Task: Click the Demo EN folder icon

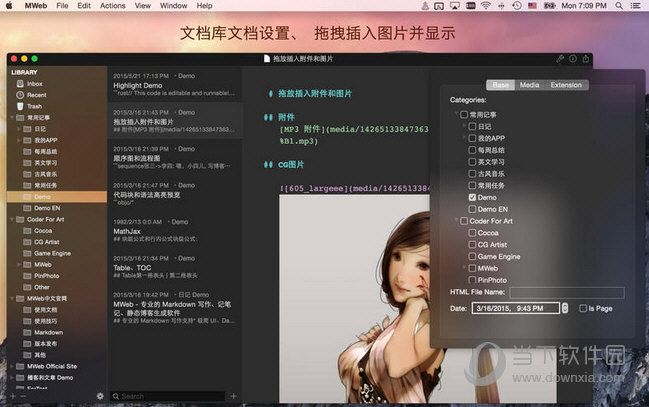Action: tap(27, 208)
